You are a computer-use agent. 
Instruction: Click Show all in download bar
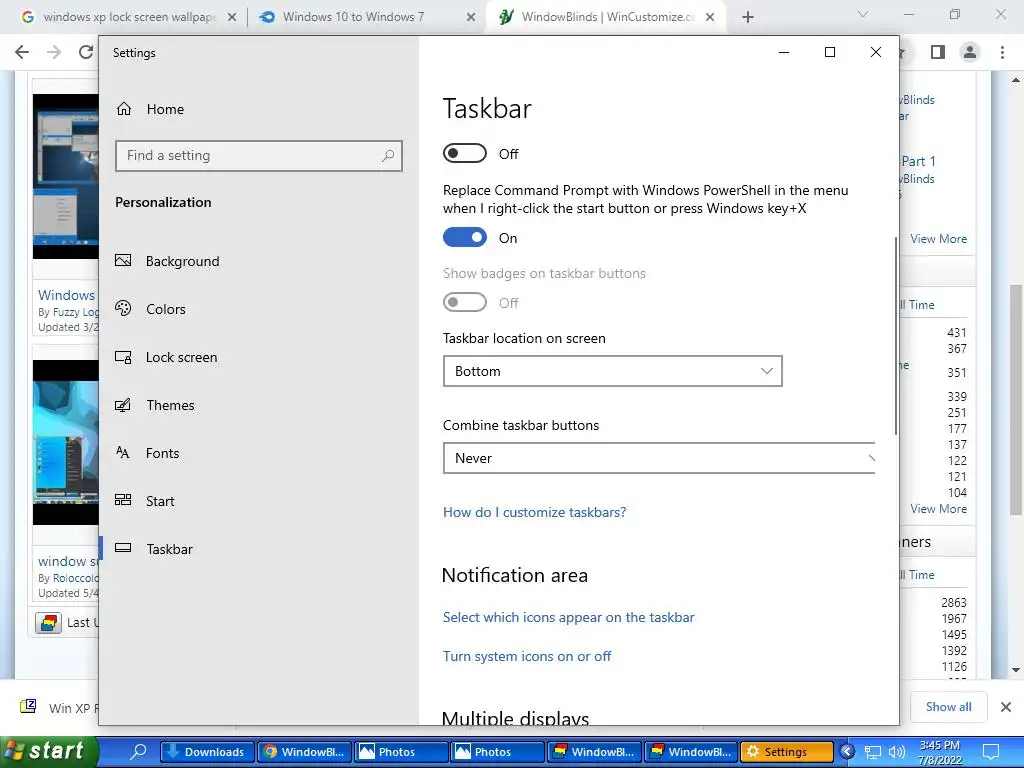[x=948, y=707]
